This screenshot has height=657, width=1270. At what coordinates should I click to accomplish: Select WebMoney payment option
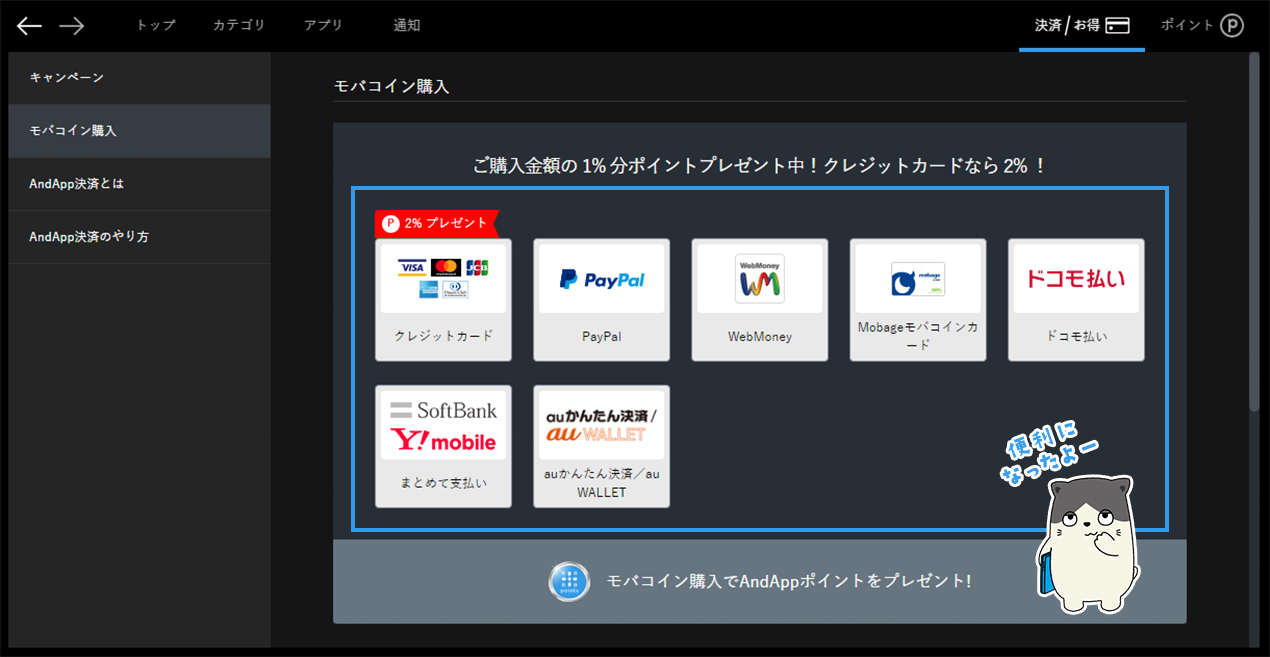click(759, 299)
